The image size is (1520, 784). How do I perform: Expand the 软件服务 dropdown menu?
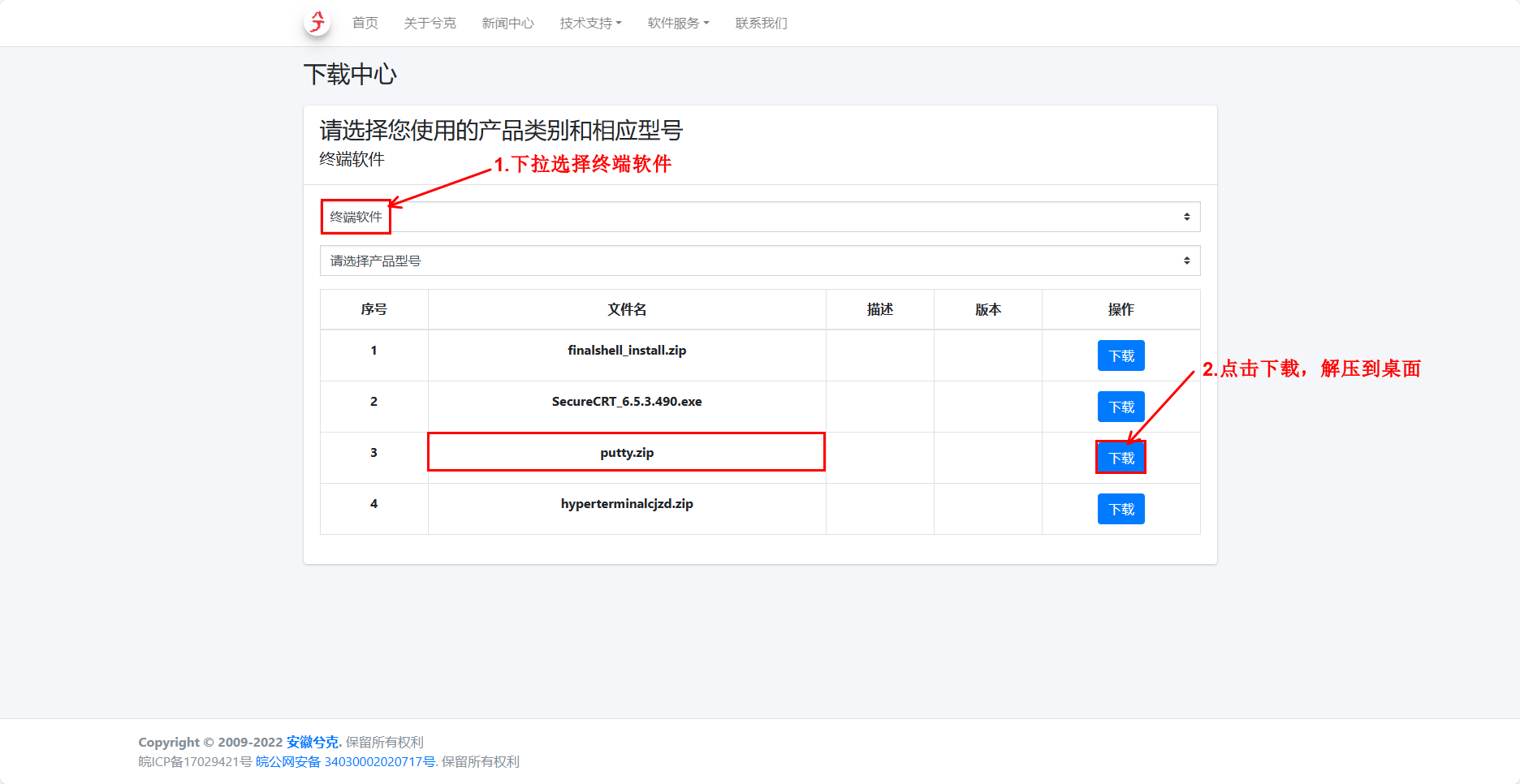click(678, 23)
